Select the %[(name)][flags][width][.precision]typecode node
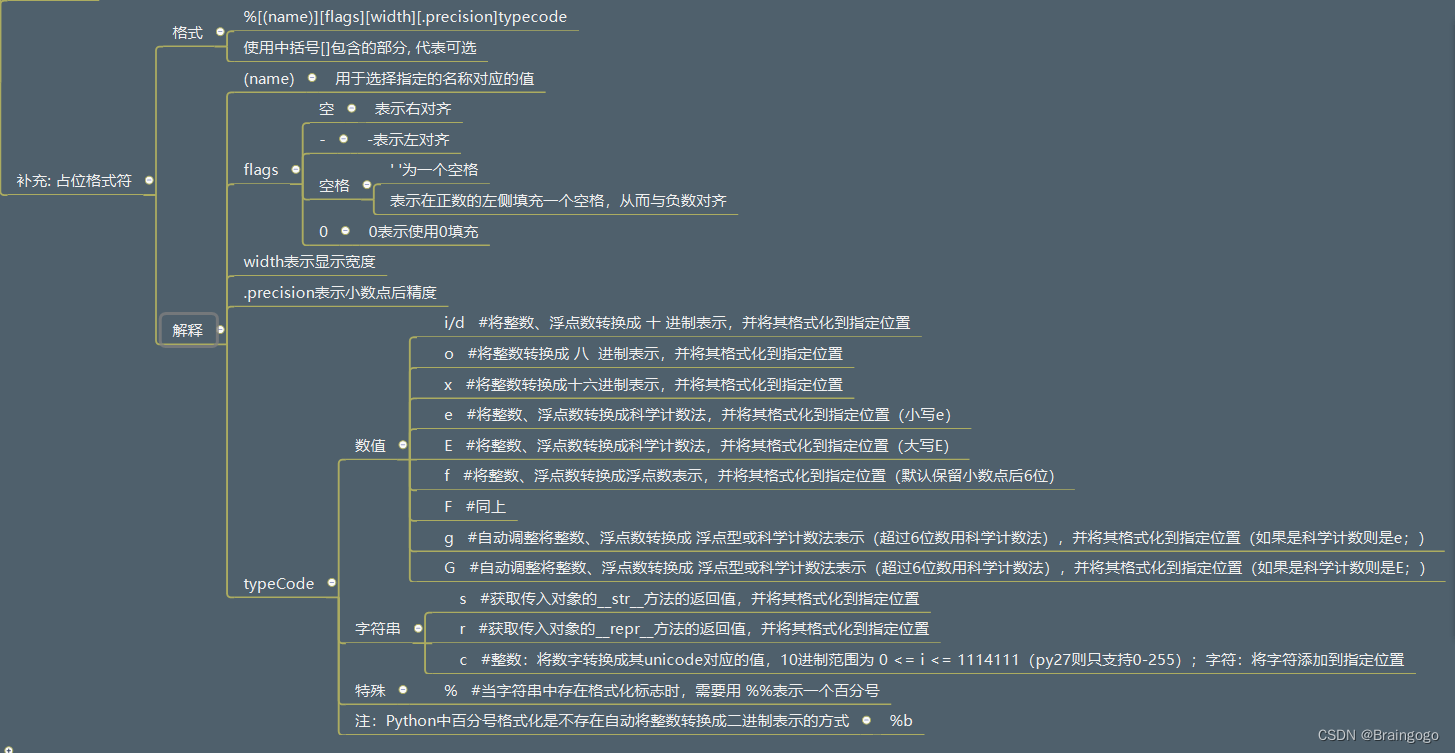This screenshot has height=753, width=1455. [x=406, y=17]
